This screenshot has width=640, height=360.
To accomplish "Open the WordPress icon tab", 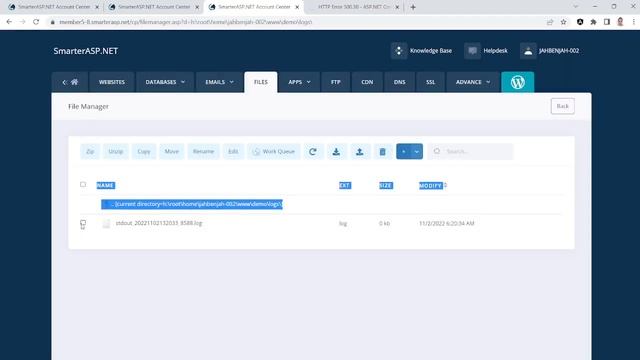I will [518, 82].
